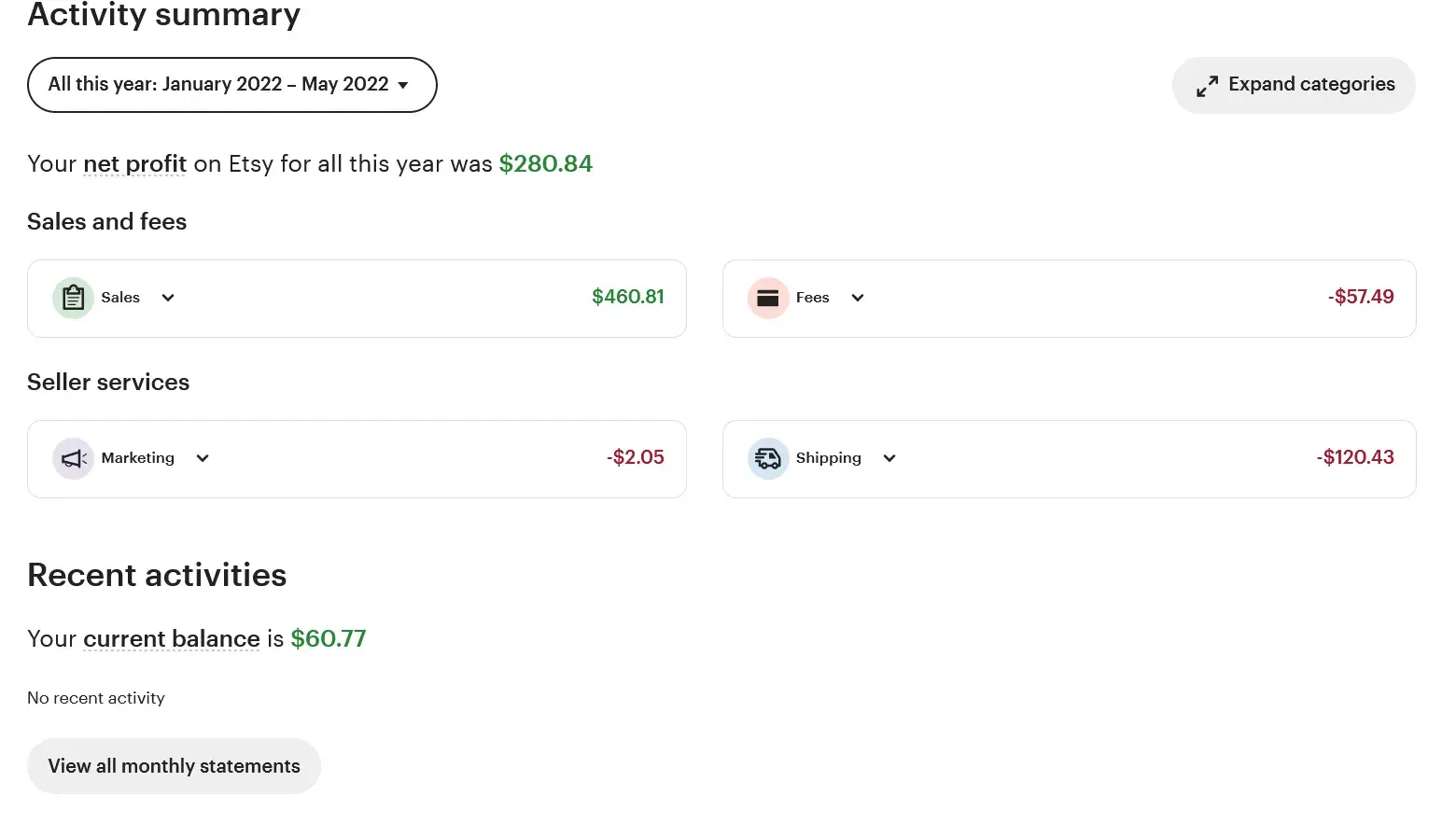Expand the Shipping category chevron
Image resolution: width=1456 pixels, height=824 pixels.
(x=889, y=458)
